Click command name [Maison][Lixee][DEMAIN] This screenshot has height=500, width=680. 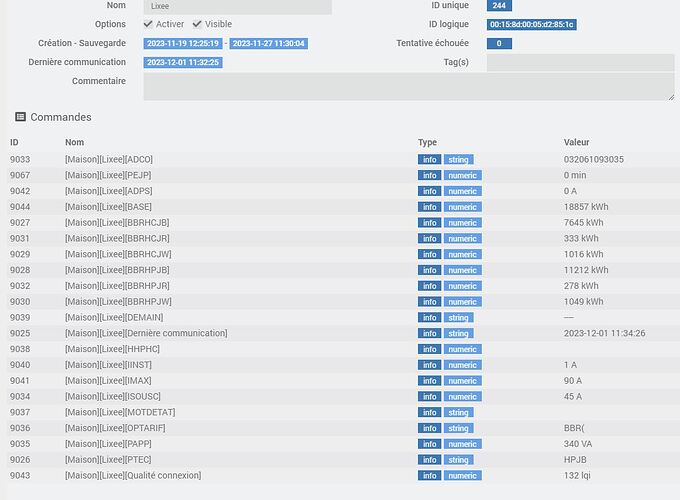point(114,317)
